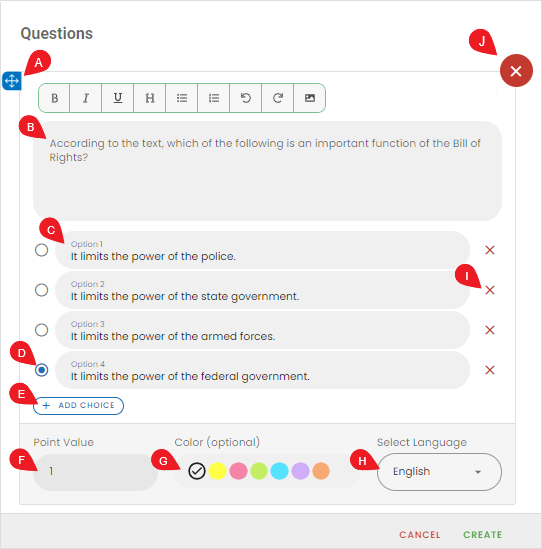Choose Option 3 radio button as the answer
Viewport: 542px width, 549px height.
point(42,330)
